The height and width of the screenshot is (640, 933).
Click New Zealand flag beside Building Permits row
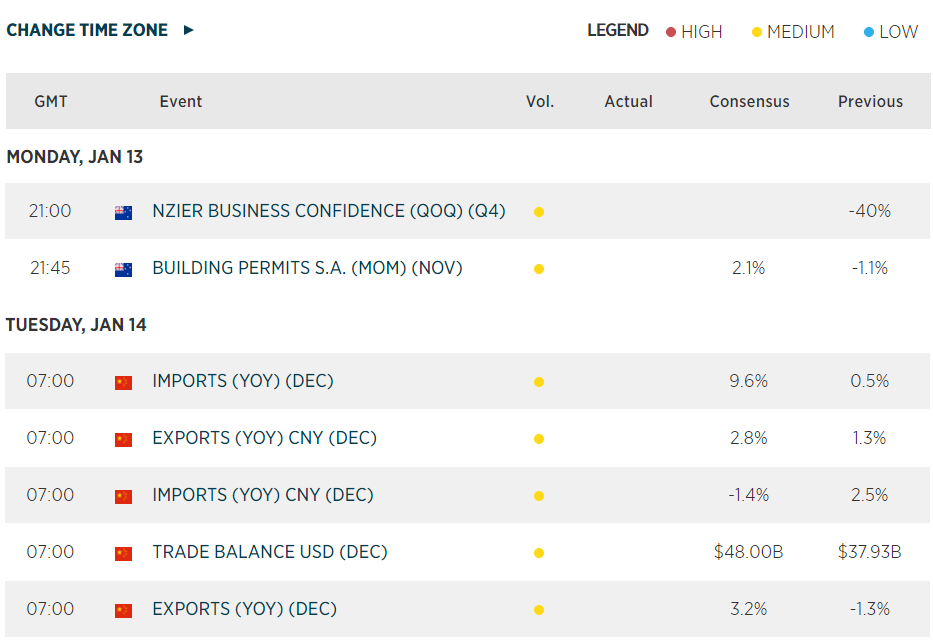123,269
